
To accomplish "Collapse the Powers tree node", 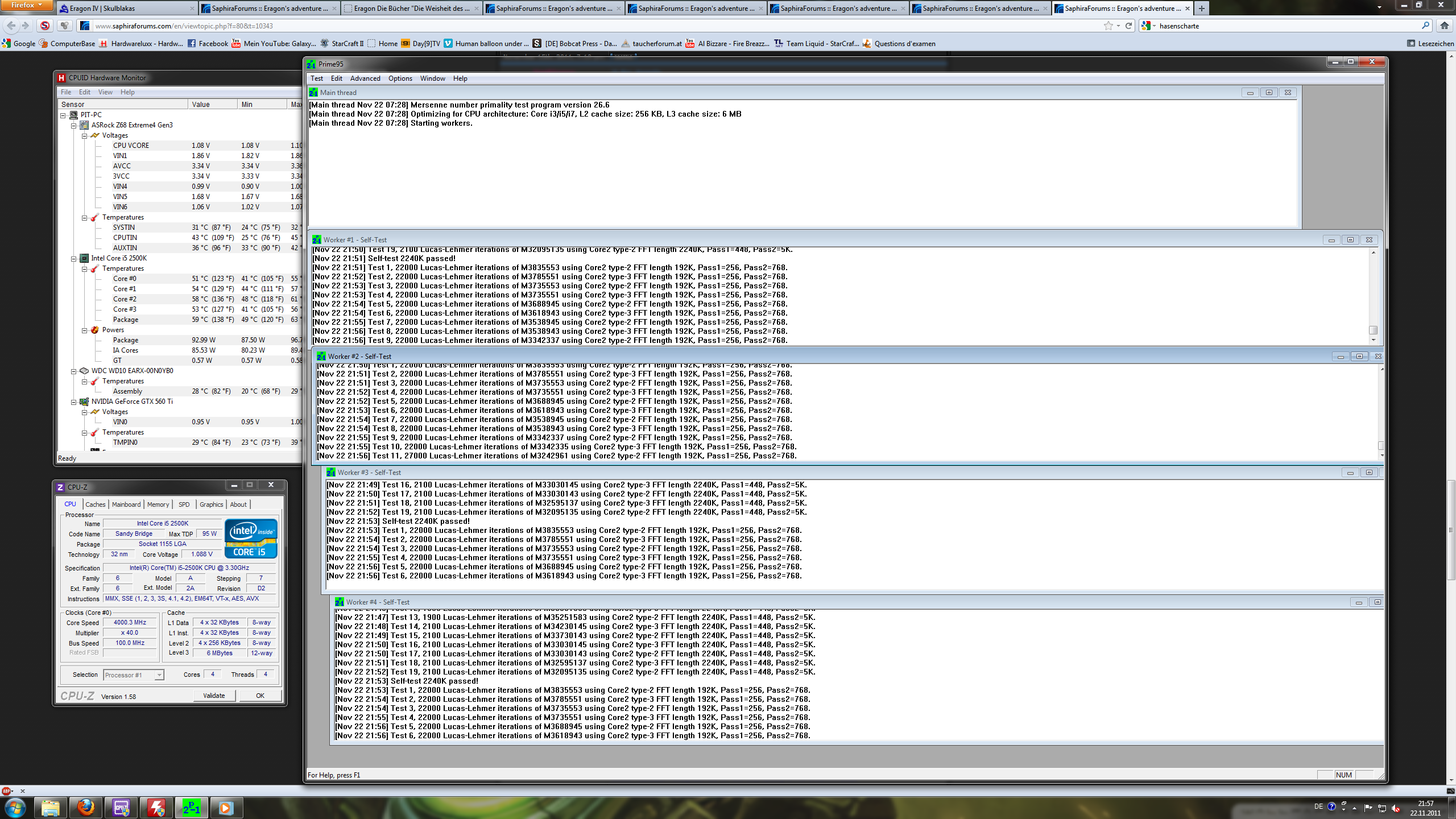I will click(x=84, y=330).
